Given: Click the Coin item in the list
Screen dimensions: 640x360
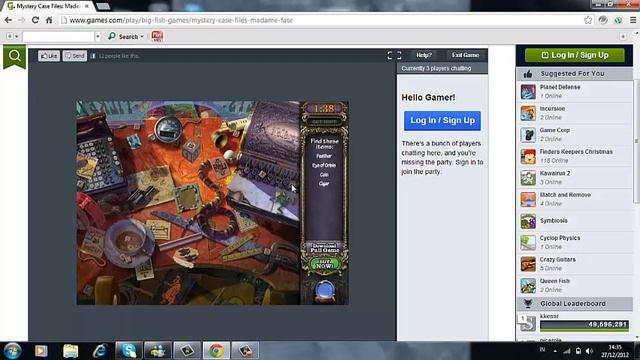Looking at the screenshot, I should point(324,175).
